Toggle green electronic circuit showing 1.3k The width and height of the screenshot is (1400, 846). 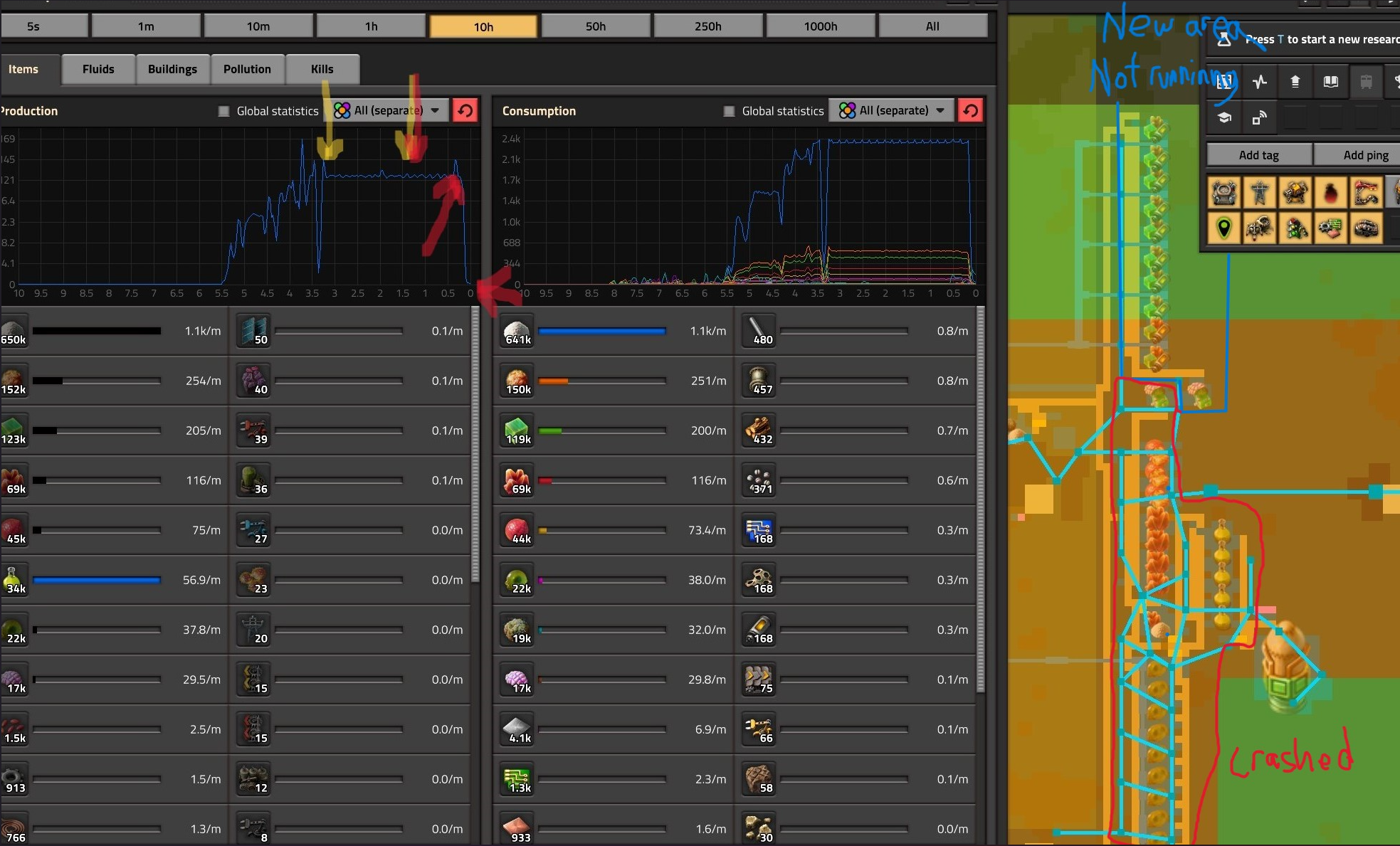click(x=517, y=779)
